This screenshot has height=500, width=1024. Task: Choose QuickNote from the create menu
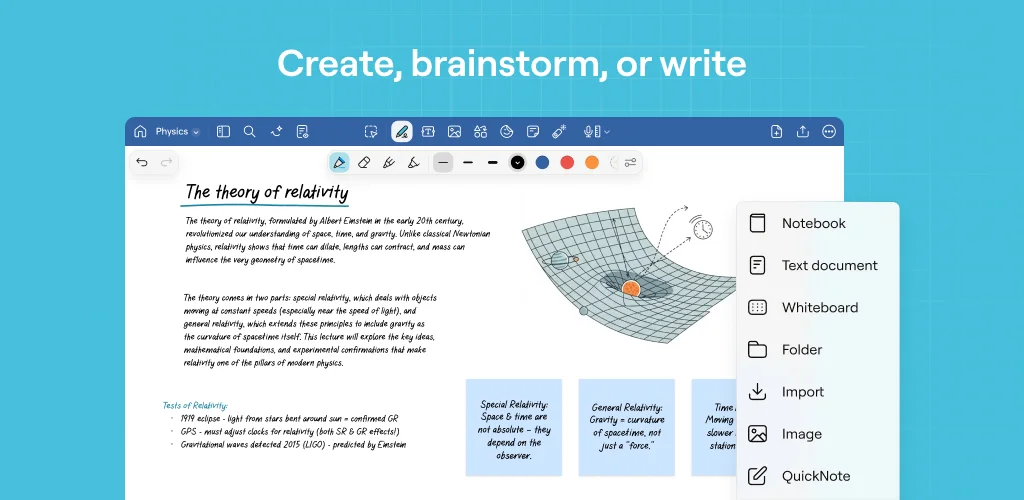[x=818, y=476]
